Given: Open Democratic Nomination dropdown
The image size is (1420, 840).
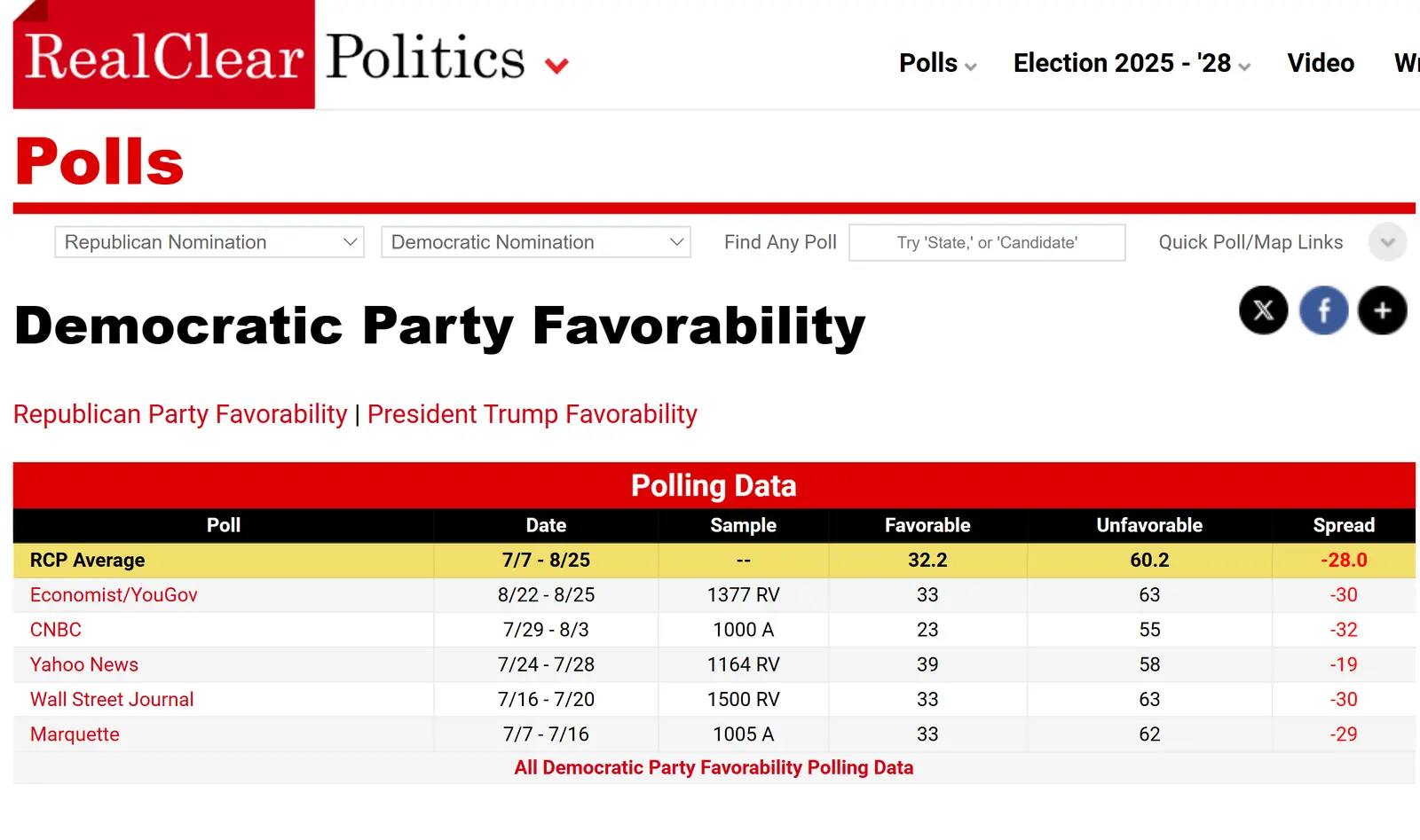Looking at the screenshot, I should coord(536,242).
